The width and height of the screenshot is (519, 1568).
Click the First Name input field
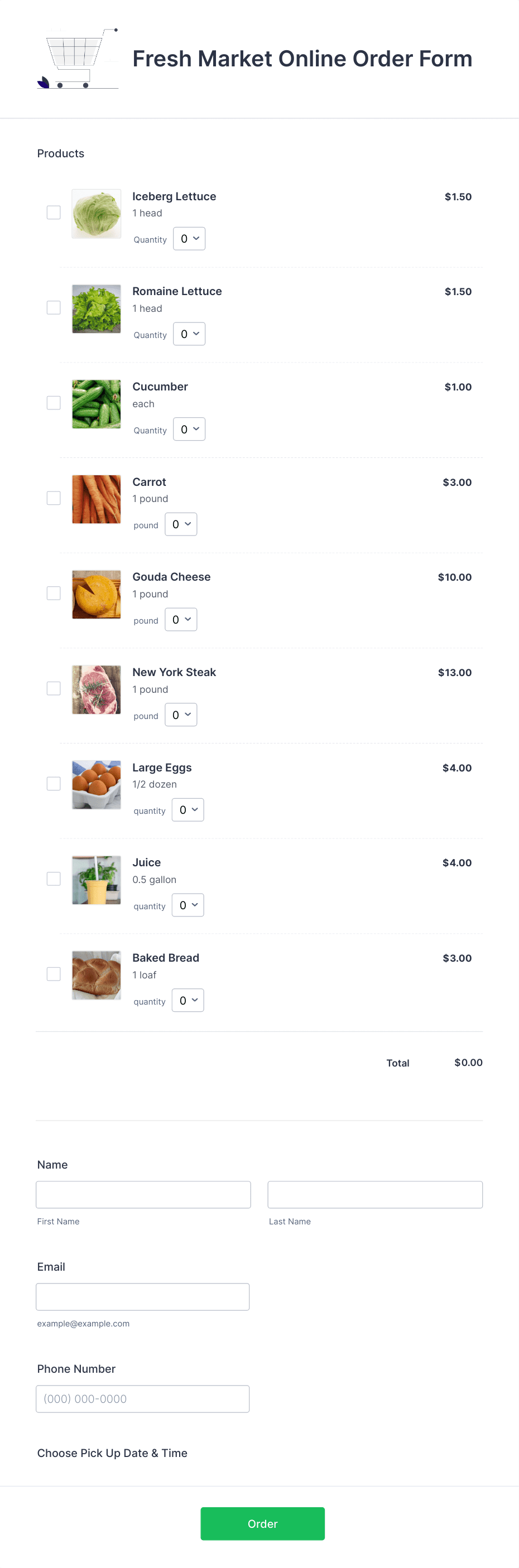point(143,1194)
